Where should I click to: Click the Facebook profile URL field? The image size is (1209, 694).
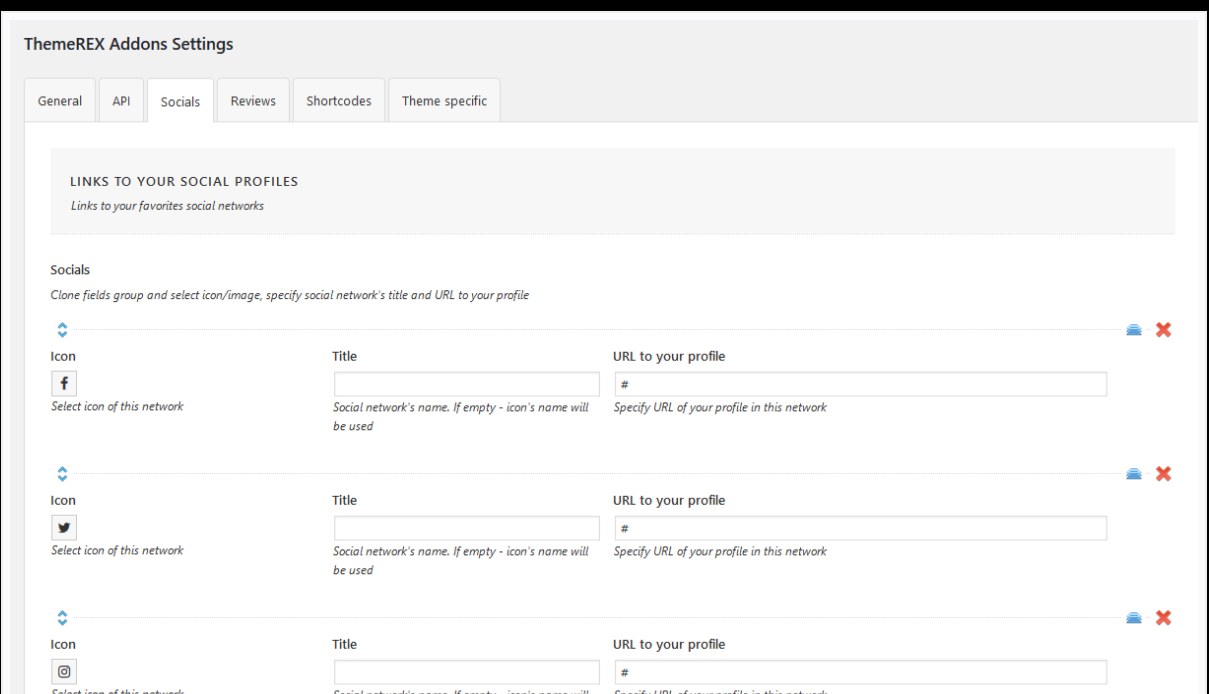(x=860, y=384)
